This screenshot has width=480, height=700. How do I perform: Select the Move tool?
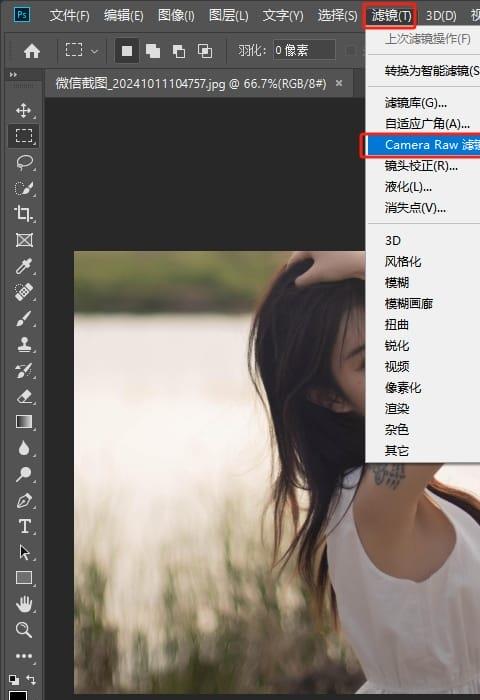(24, 110)
